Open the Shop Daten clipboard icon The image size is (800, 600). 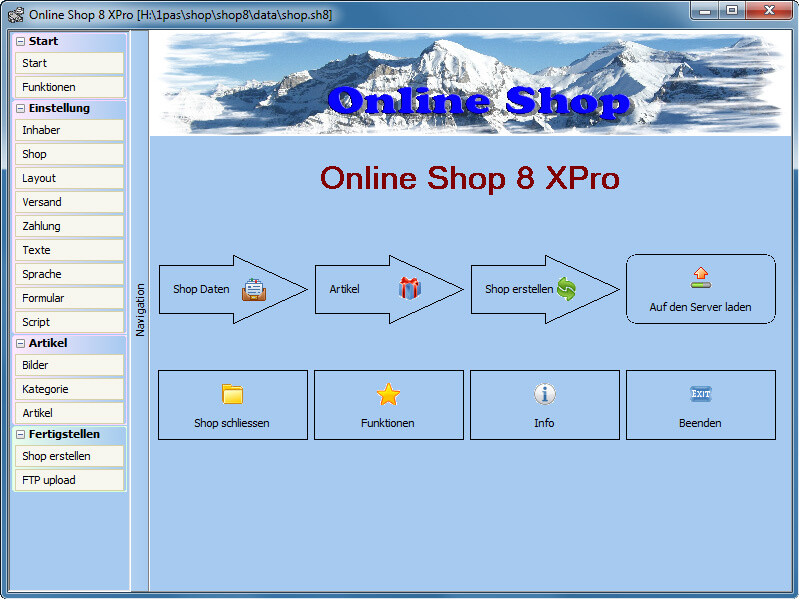[255, 288]
